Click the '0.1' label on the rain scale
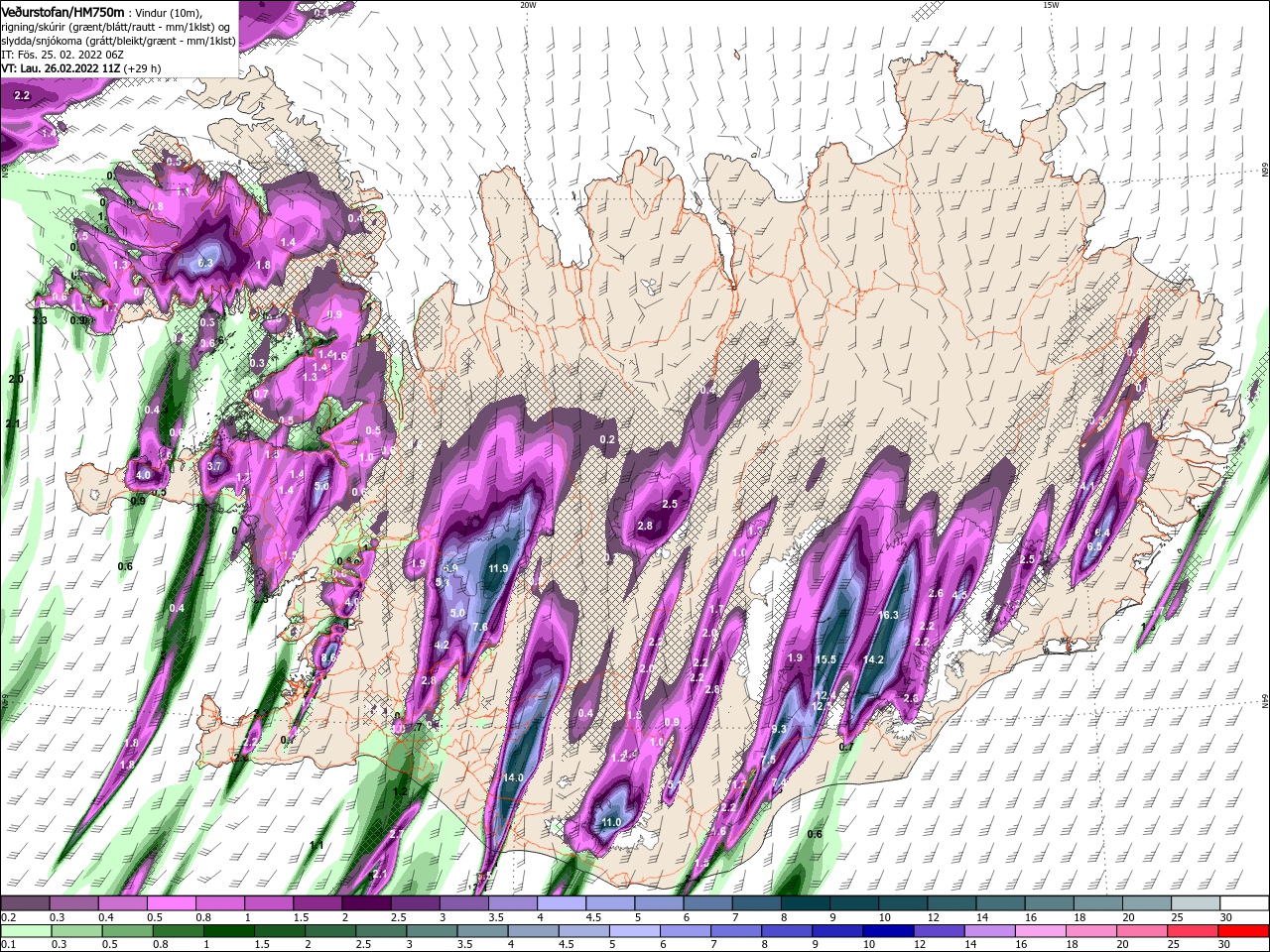Viewport: 1270px width, 952px height. (8, 945)
